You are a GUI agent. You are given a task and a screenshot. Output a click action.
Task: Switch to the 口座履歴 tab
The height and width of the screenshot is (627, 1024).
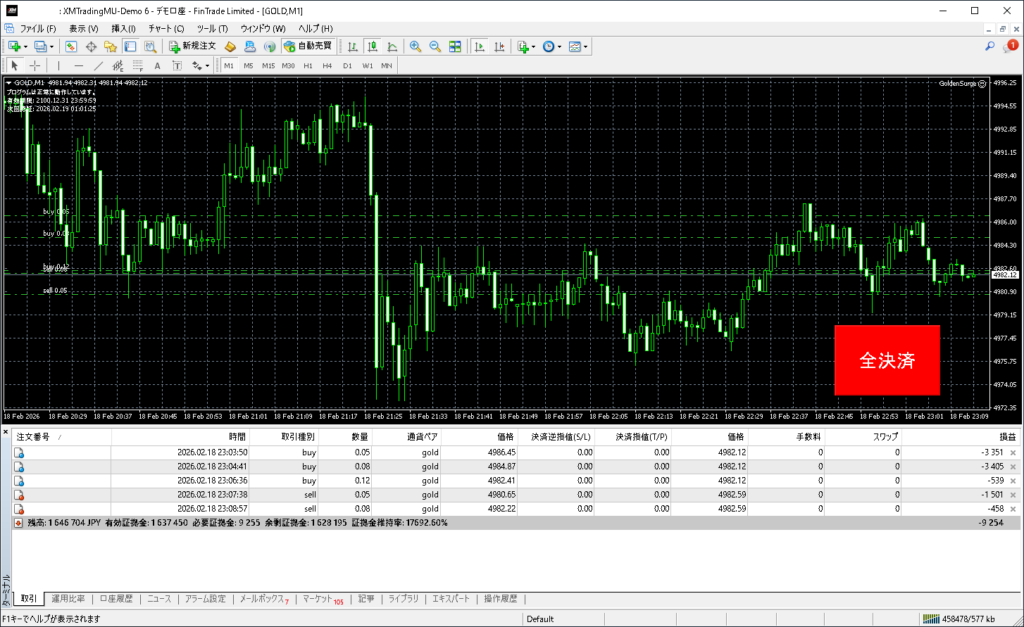(115, 599)
